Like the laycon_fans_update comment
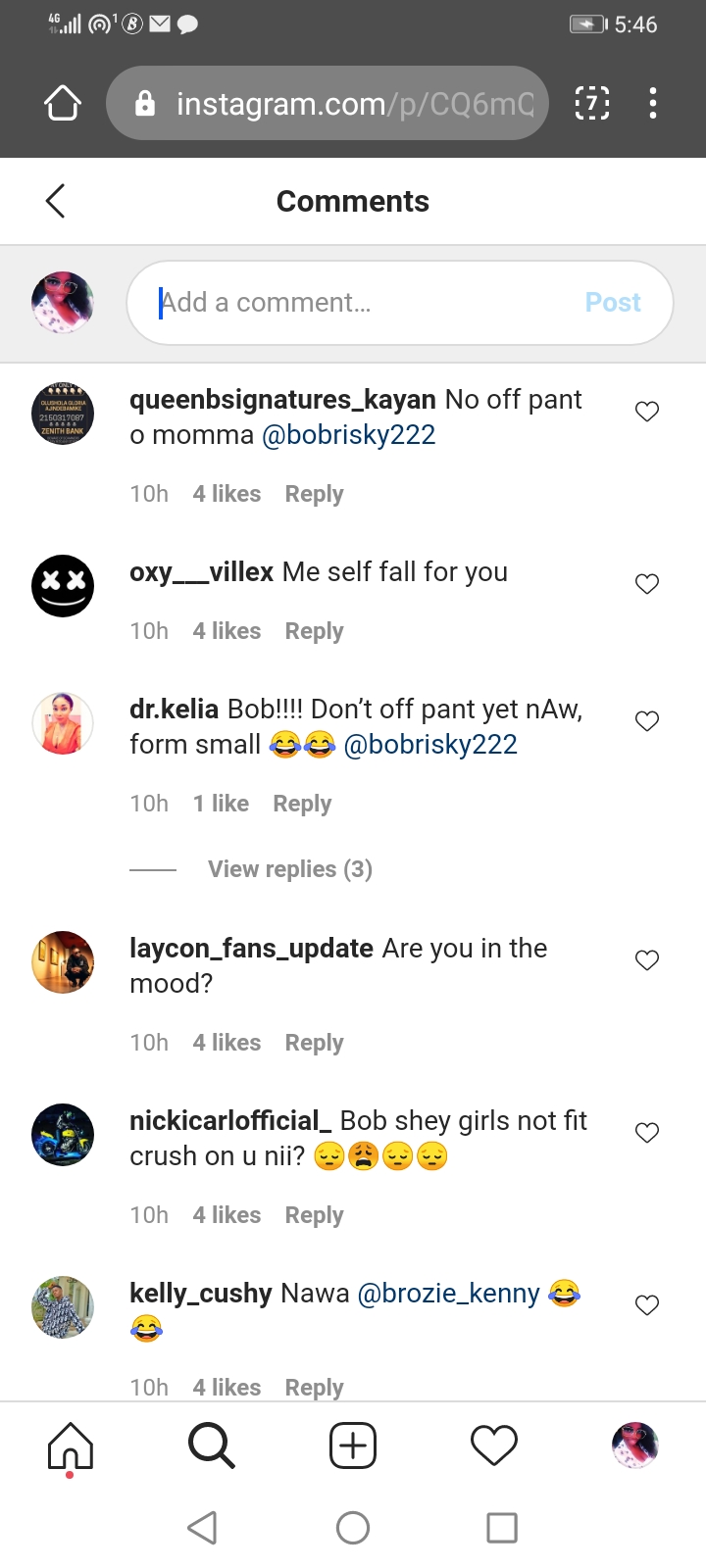Screen dimensions: 706x1568 point(647,960)
